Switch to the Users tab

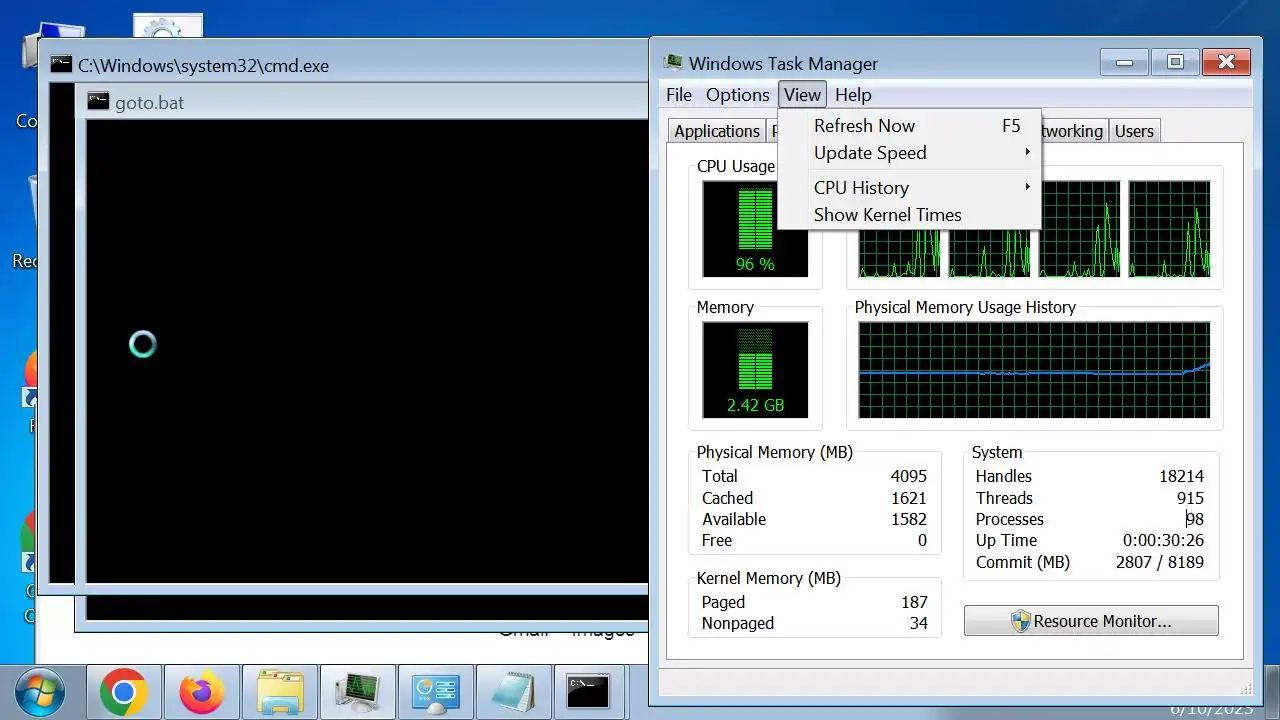[1134, 131]
